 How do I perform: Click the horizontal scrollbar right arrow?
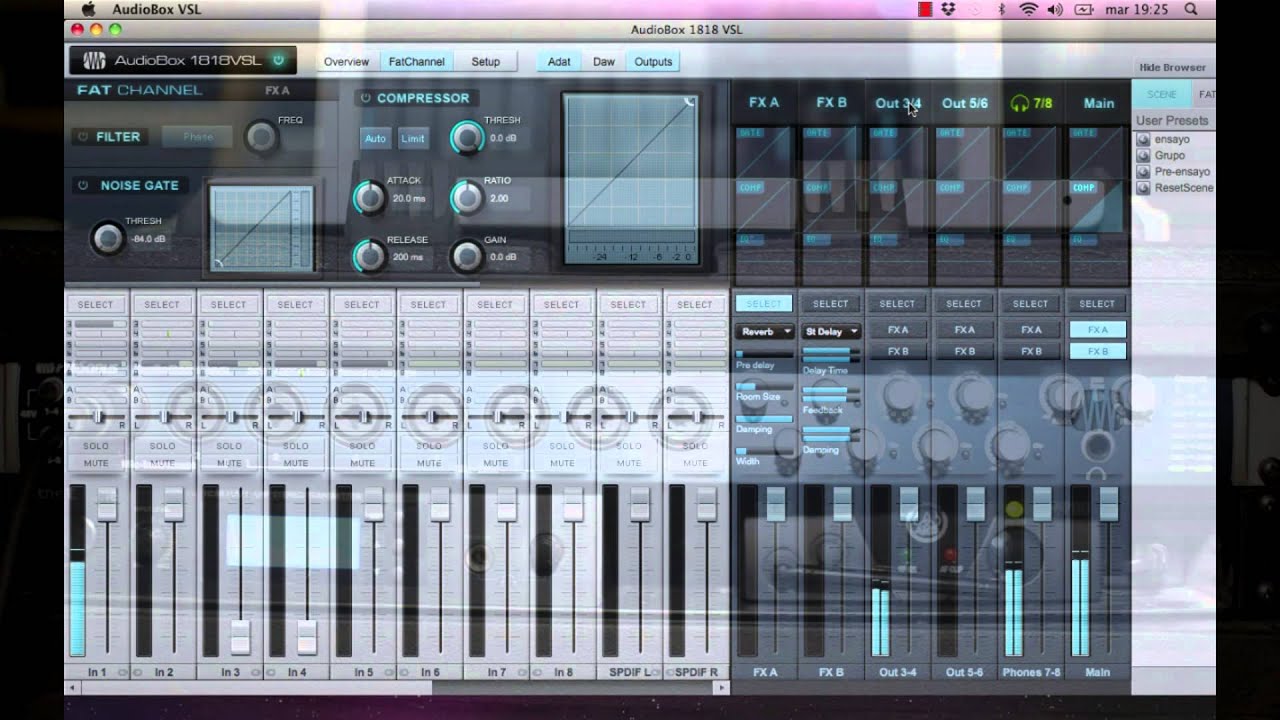click(x=722, y=688)
